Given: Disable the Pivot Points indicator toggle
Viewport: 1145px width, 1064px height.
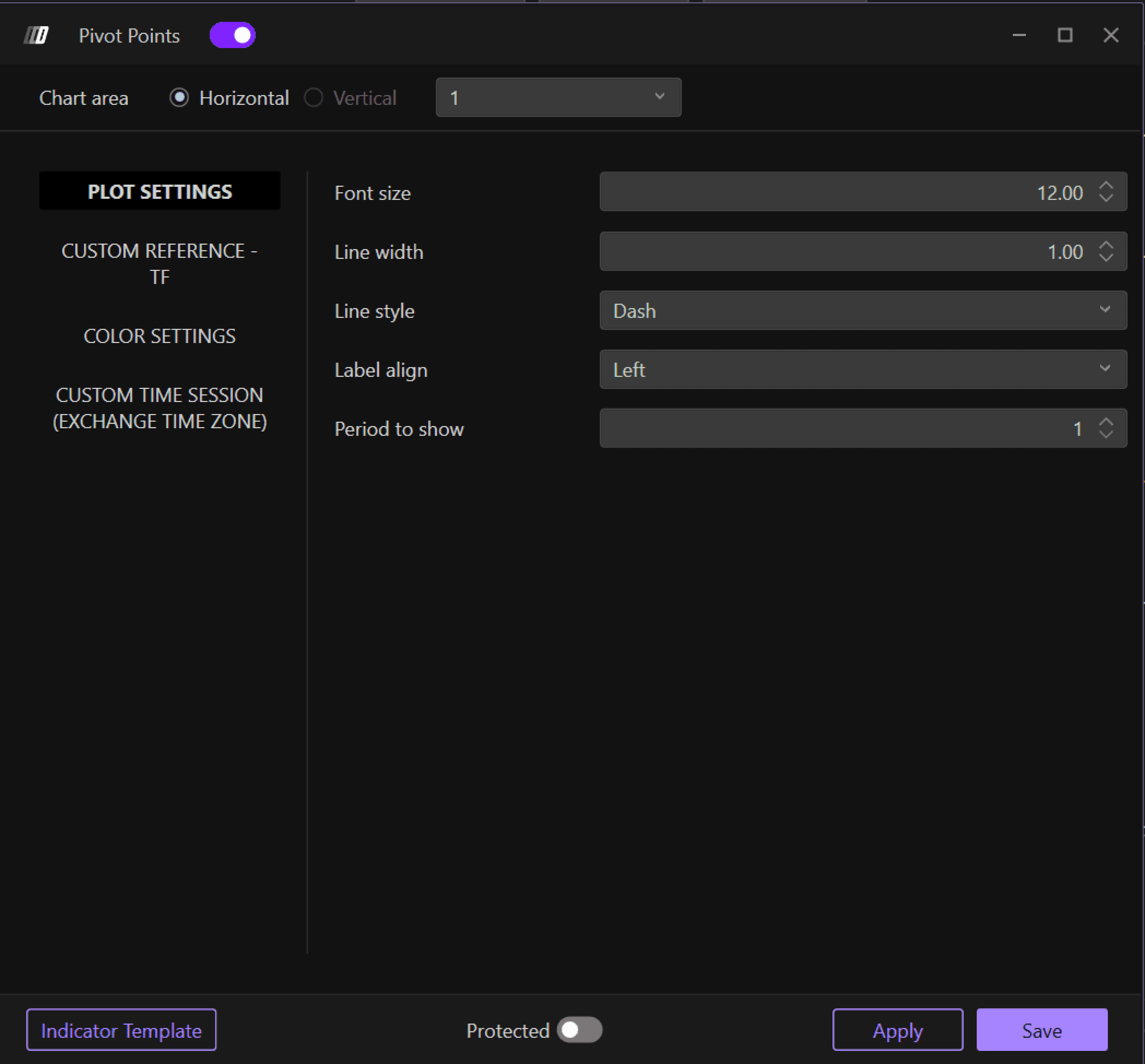Looking at the screenshot, I should (232, 36).
